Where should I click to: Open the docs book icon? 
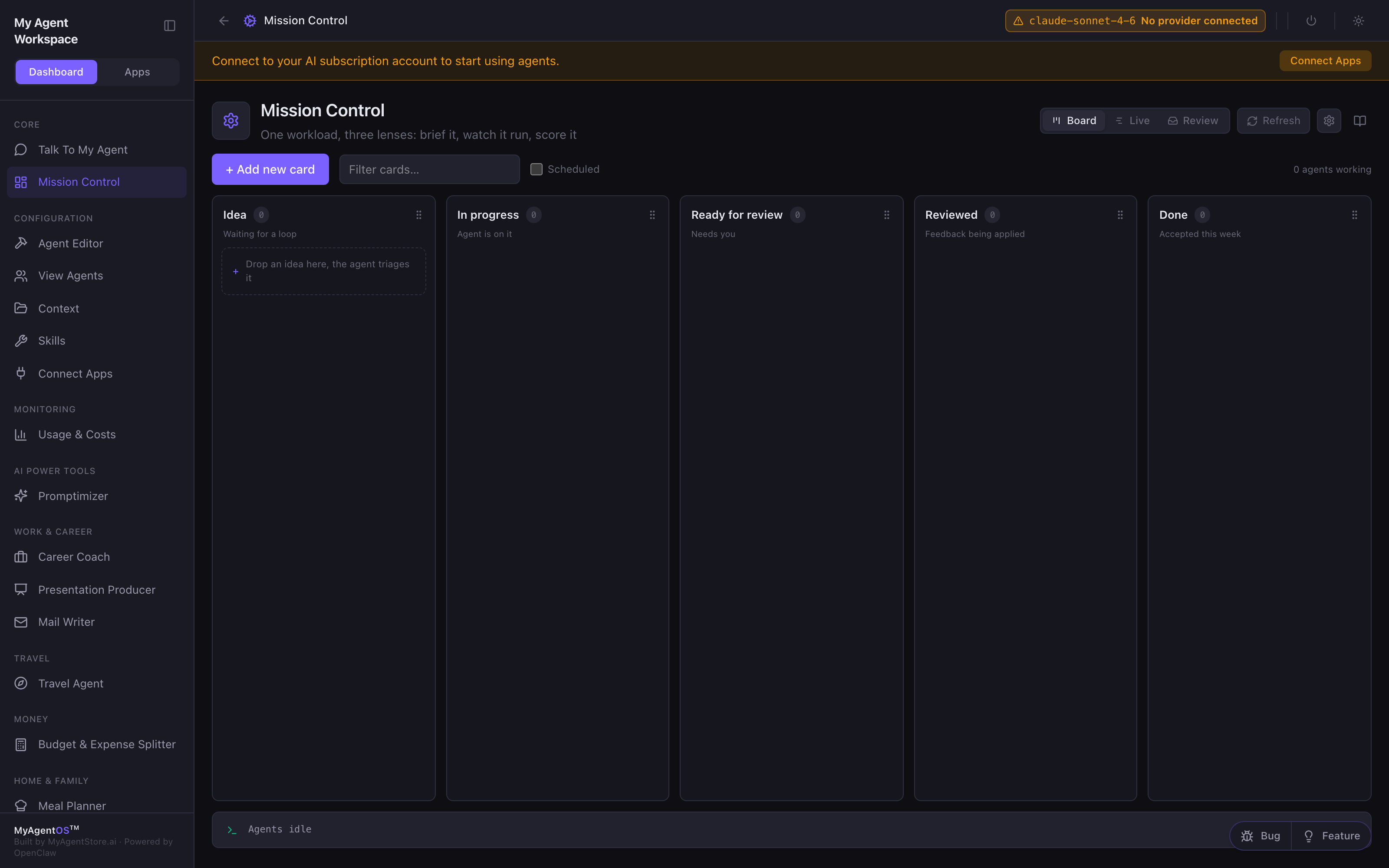(1360, 121)
